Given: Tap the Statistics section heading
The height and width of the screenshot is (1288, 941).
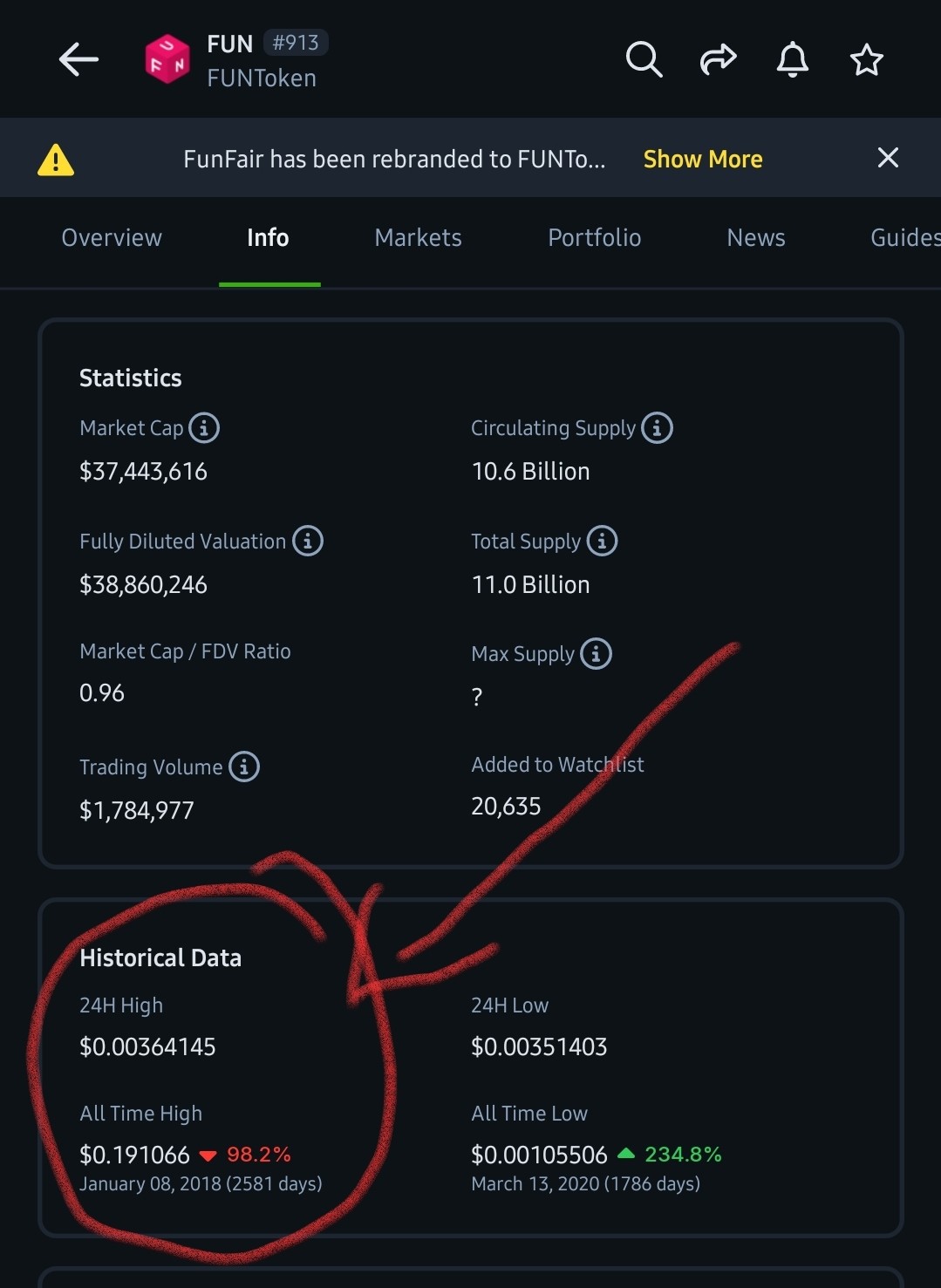Looking at the screenshot, I should 131,378.
